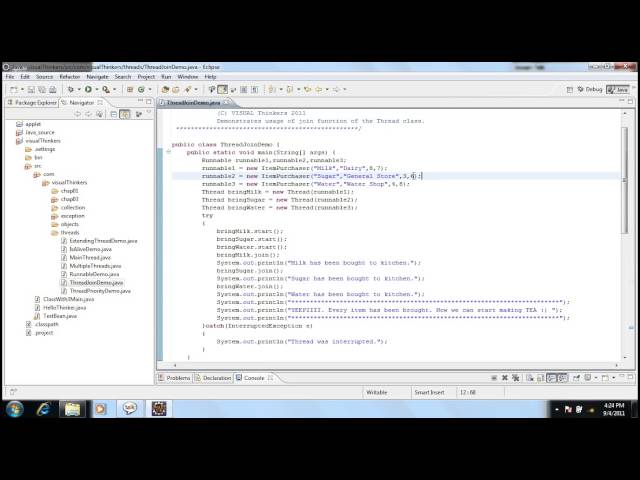Click the Last Edit Location icon
The width and height of the screenshot is (640, 480).
pos(307,89)
